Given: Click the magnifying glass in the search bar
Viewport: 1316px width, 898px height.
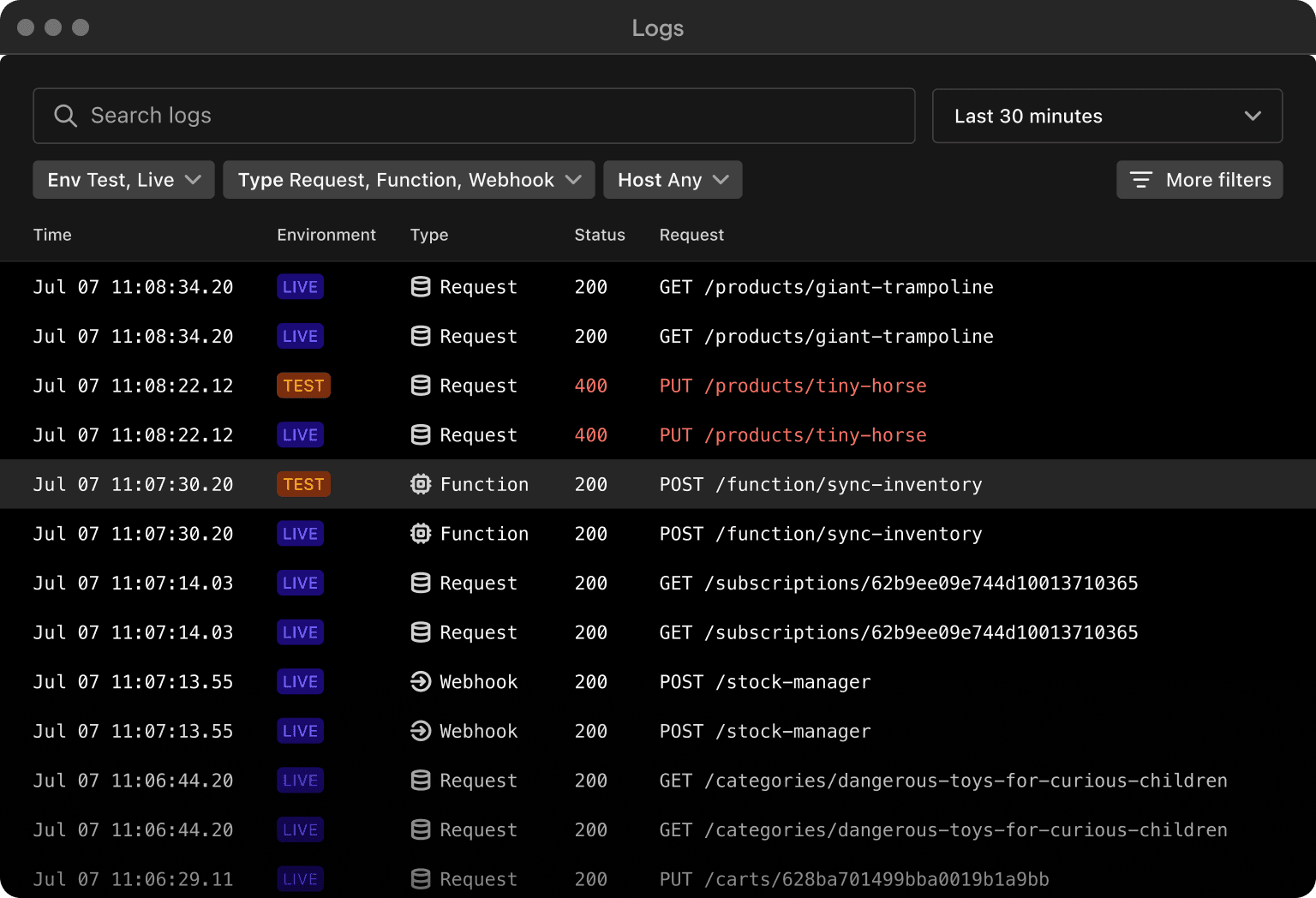Looking at the screenshot, I should (65, 116).
